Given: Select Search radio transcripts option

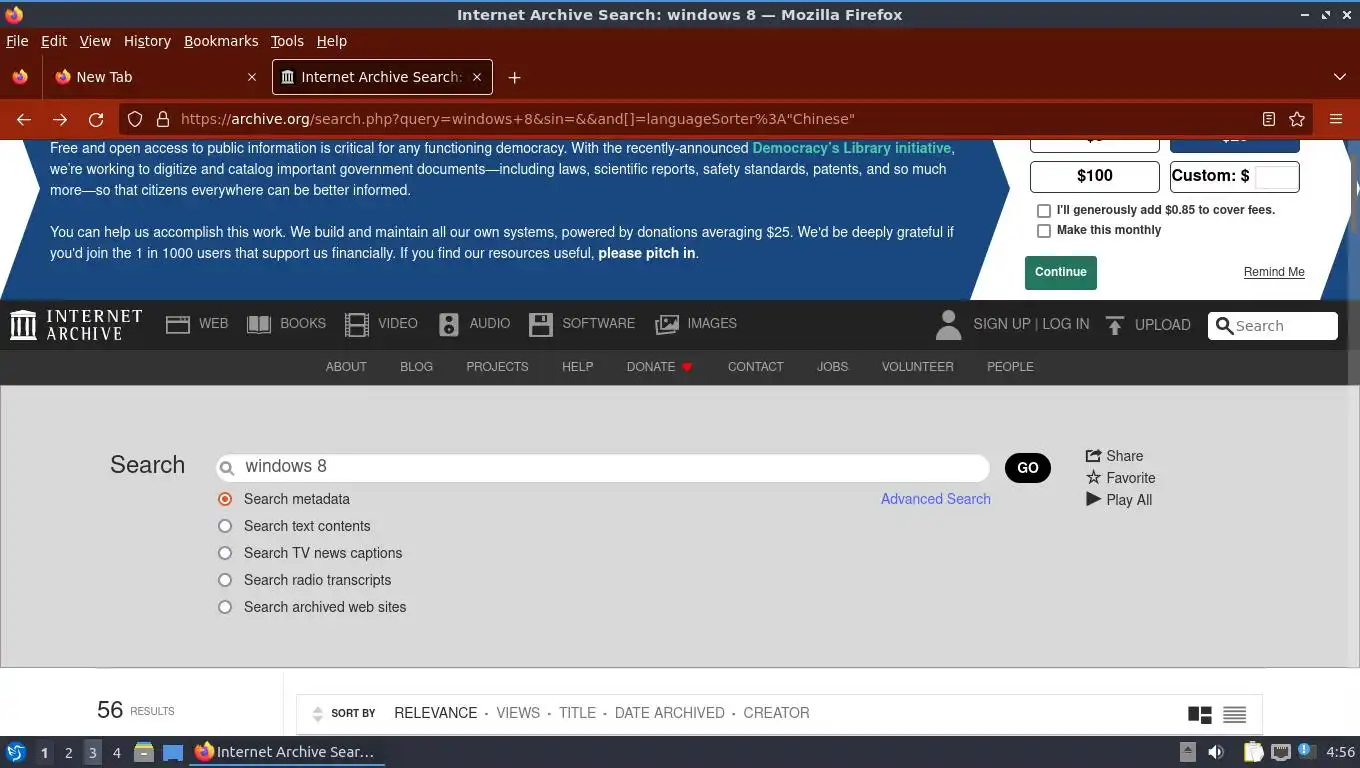Looking at the screenshot, I should point(225,580).
